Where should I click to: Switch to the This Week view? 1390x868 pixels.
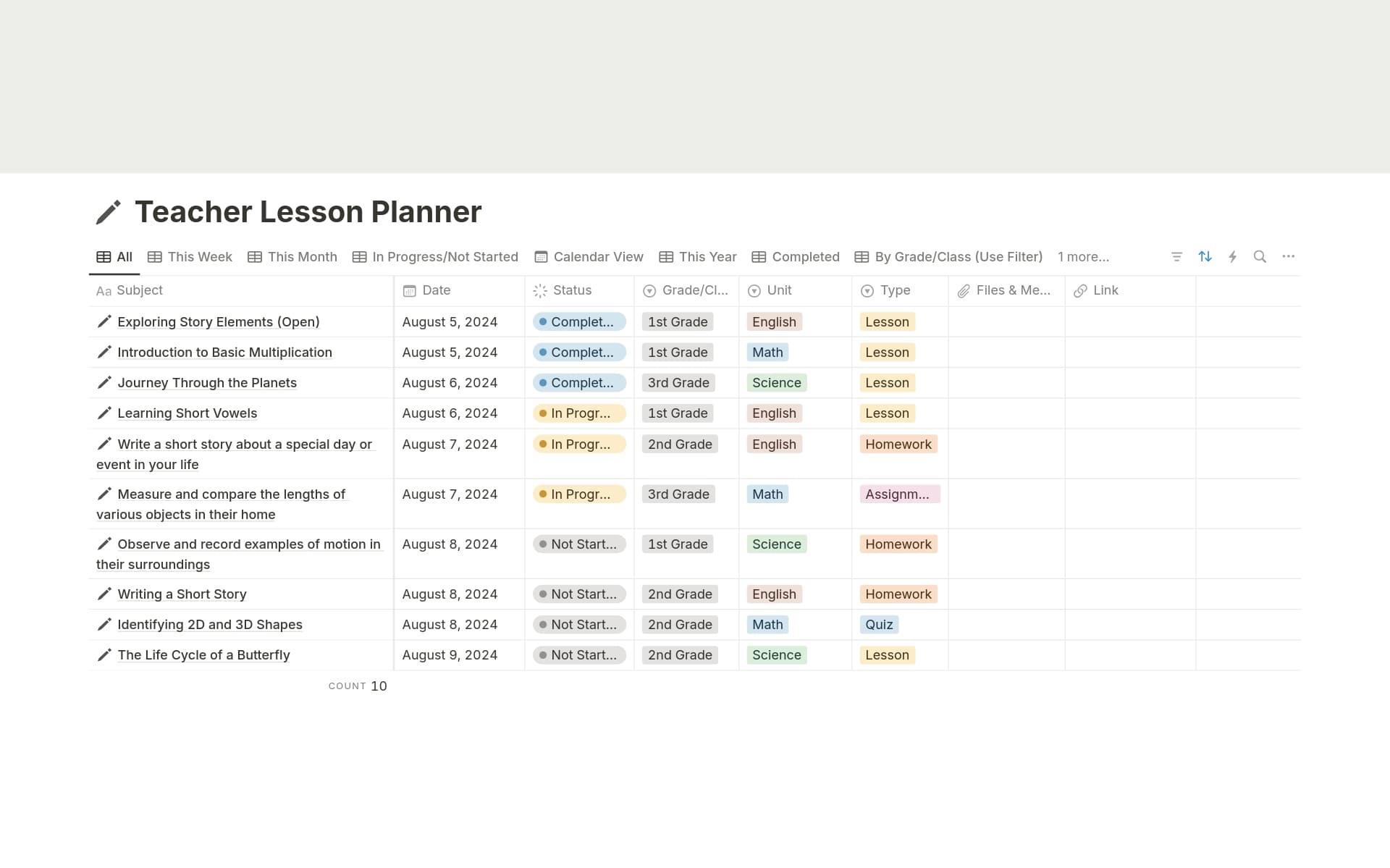199,256
